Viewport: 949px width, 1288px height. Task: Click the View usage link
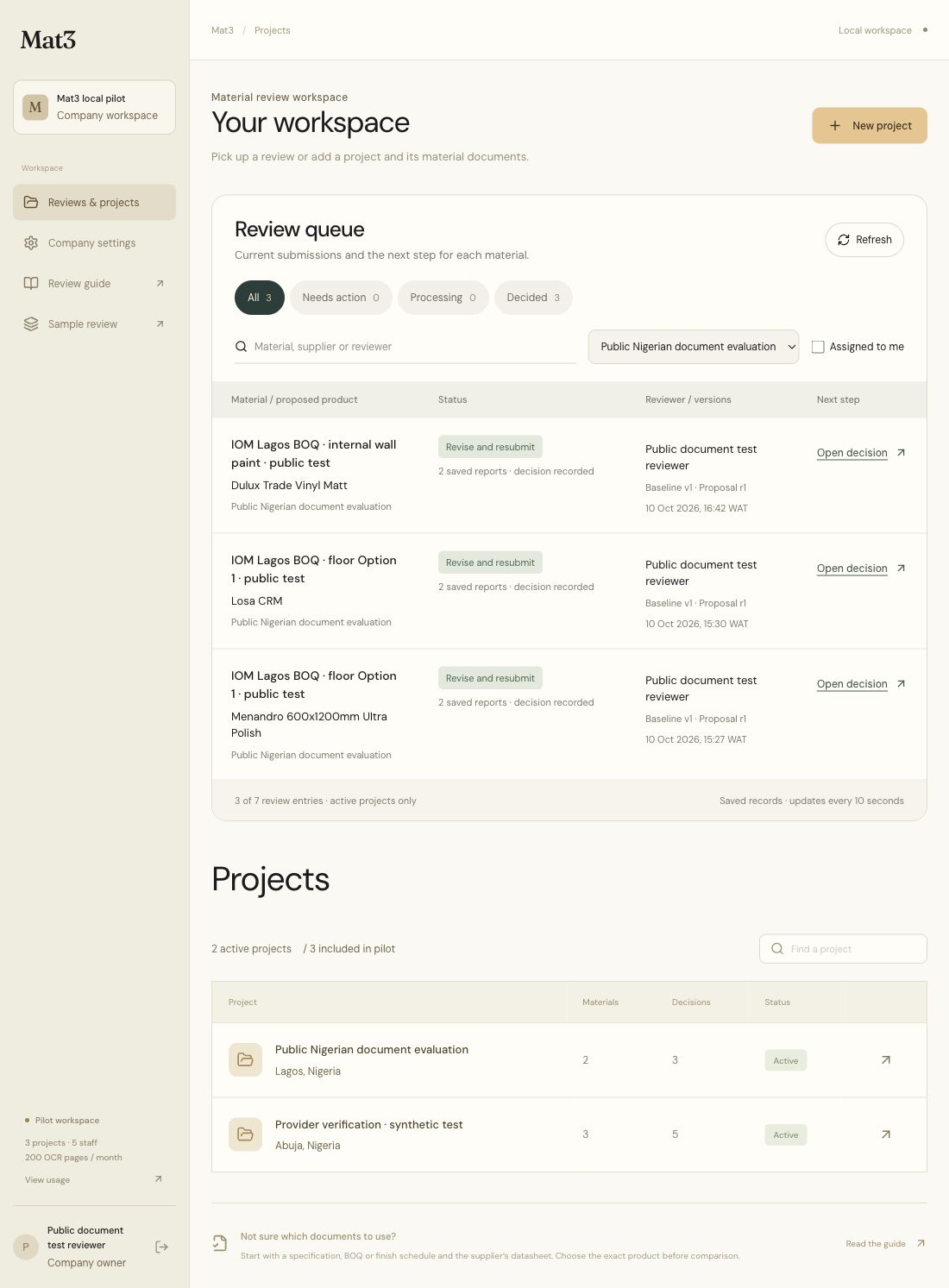47,1179
